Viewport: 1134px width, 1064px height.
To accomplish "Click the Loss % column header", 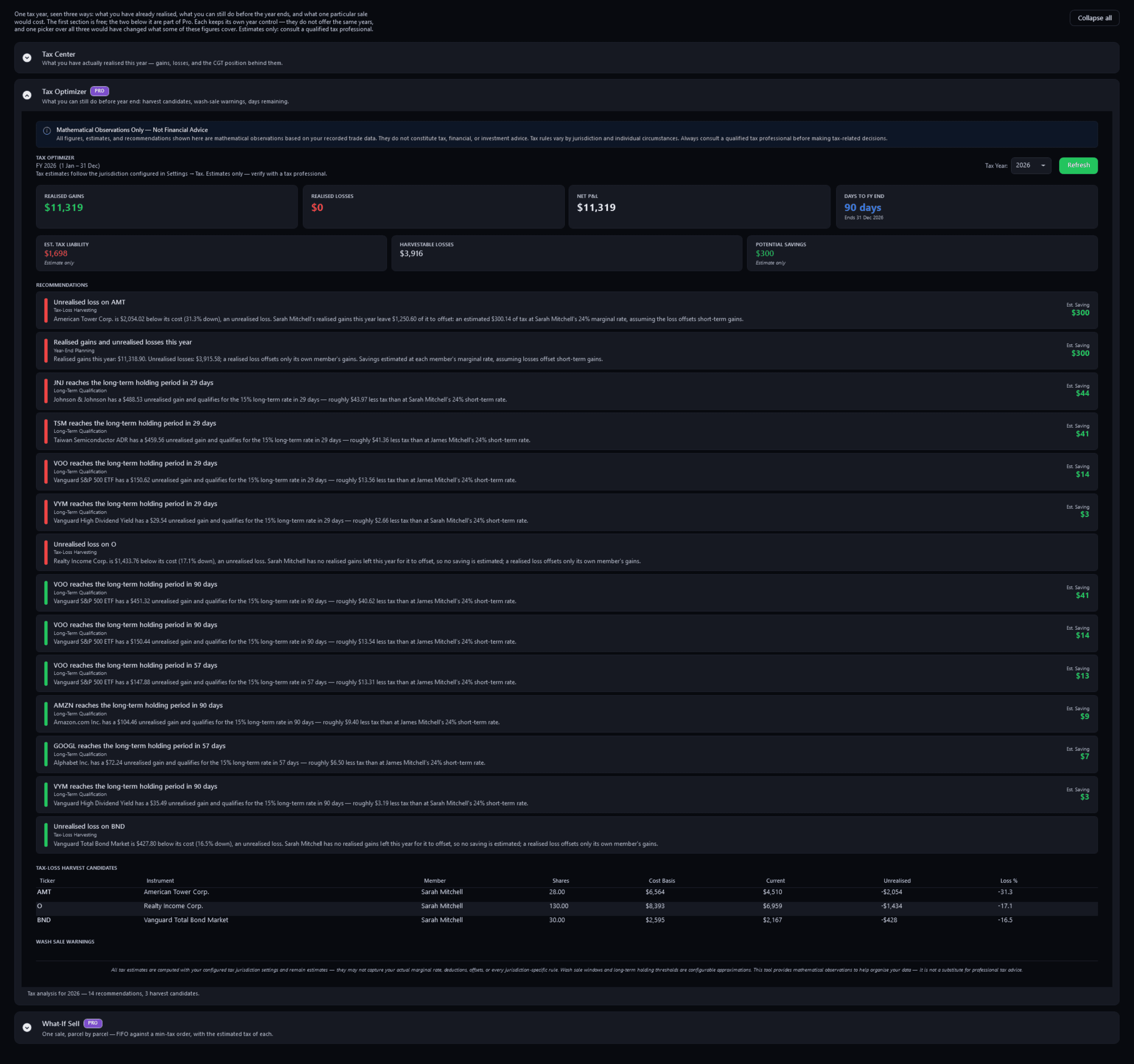I will [1008, 880].
